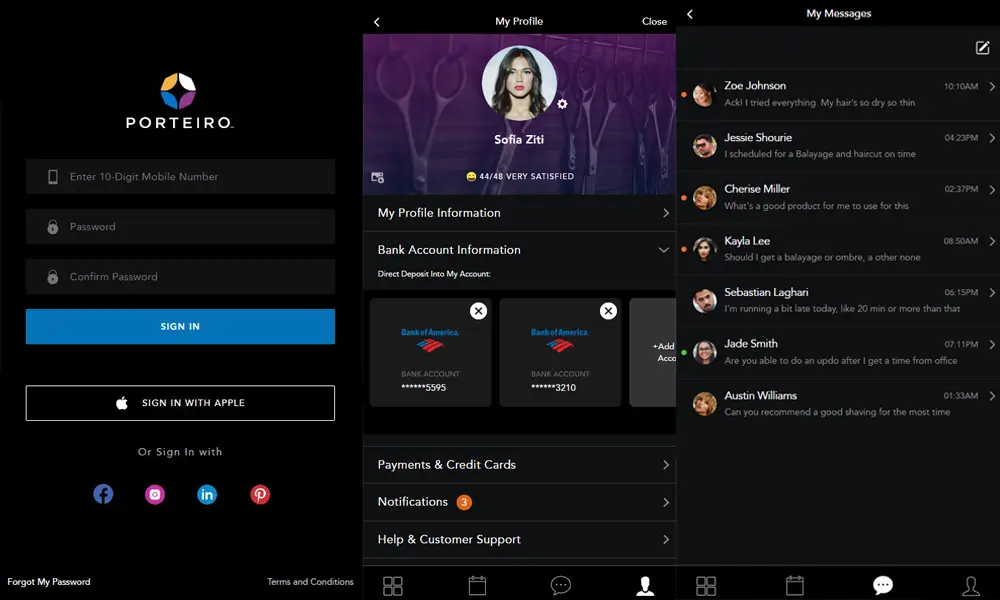The height and width of the screenshot is (600, 1000).
Task: Click Sign In With Apple
Action: point(180,403)
